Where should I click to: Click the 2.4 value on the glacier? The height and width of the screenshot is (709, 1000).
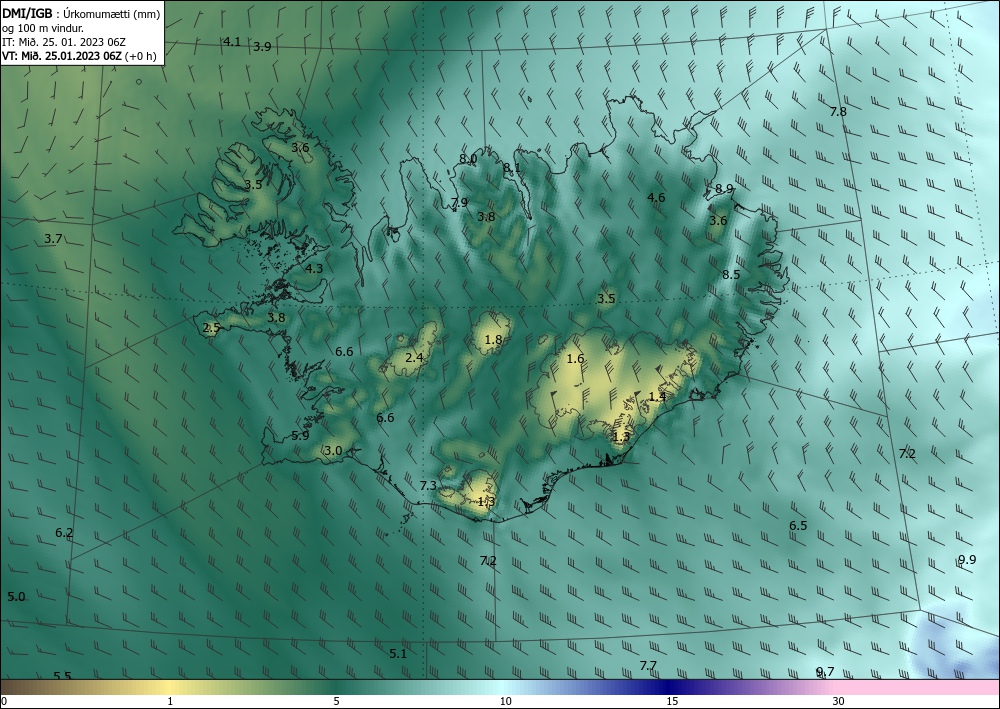coord(414,357)
